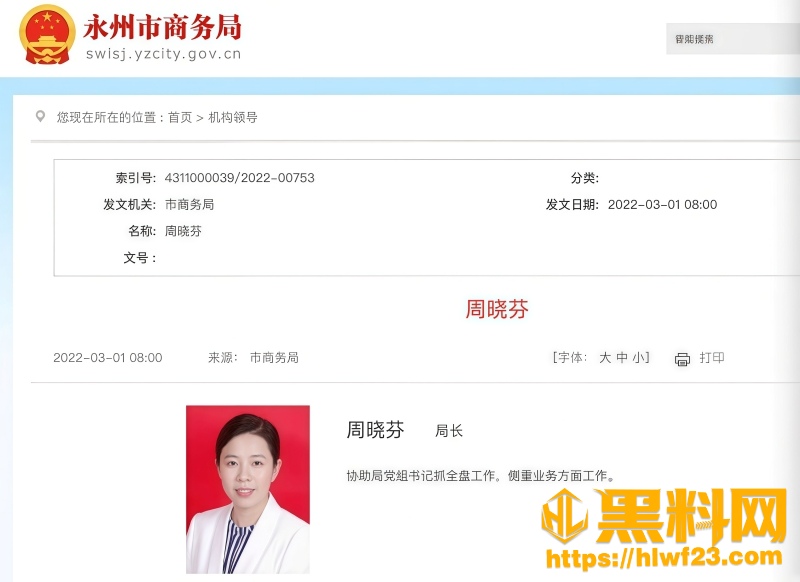Click the search input field
Viewport: 800px width, 582px height.
click(x=733, y=39)
